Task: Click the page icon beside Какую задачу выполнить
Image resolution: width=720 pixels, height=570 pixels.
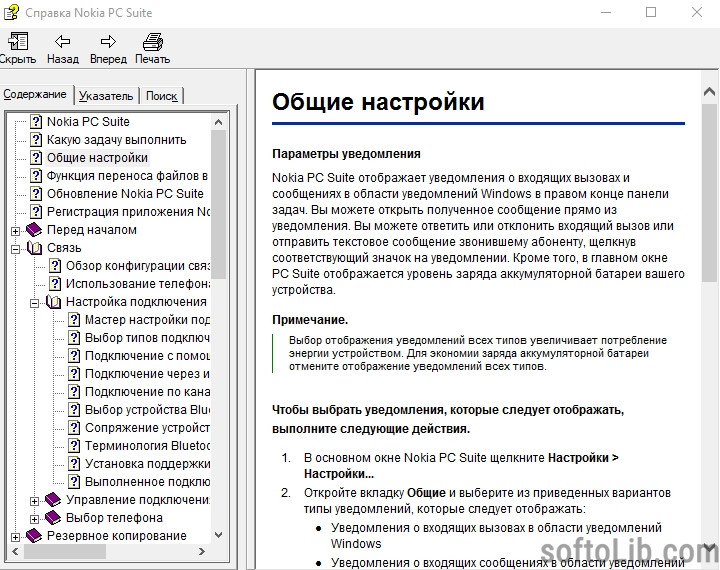Action: tap(36, 140)
